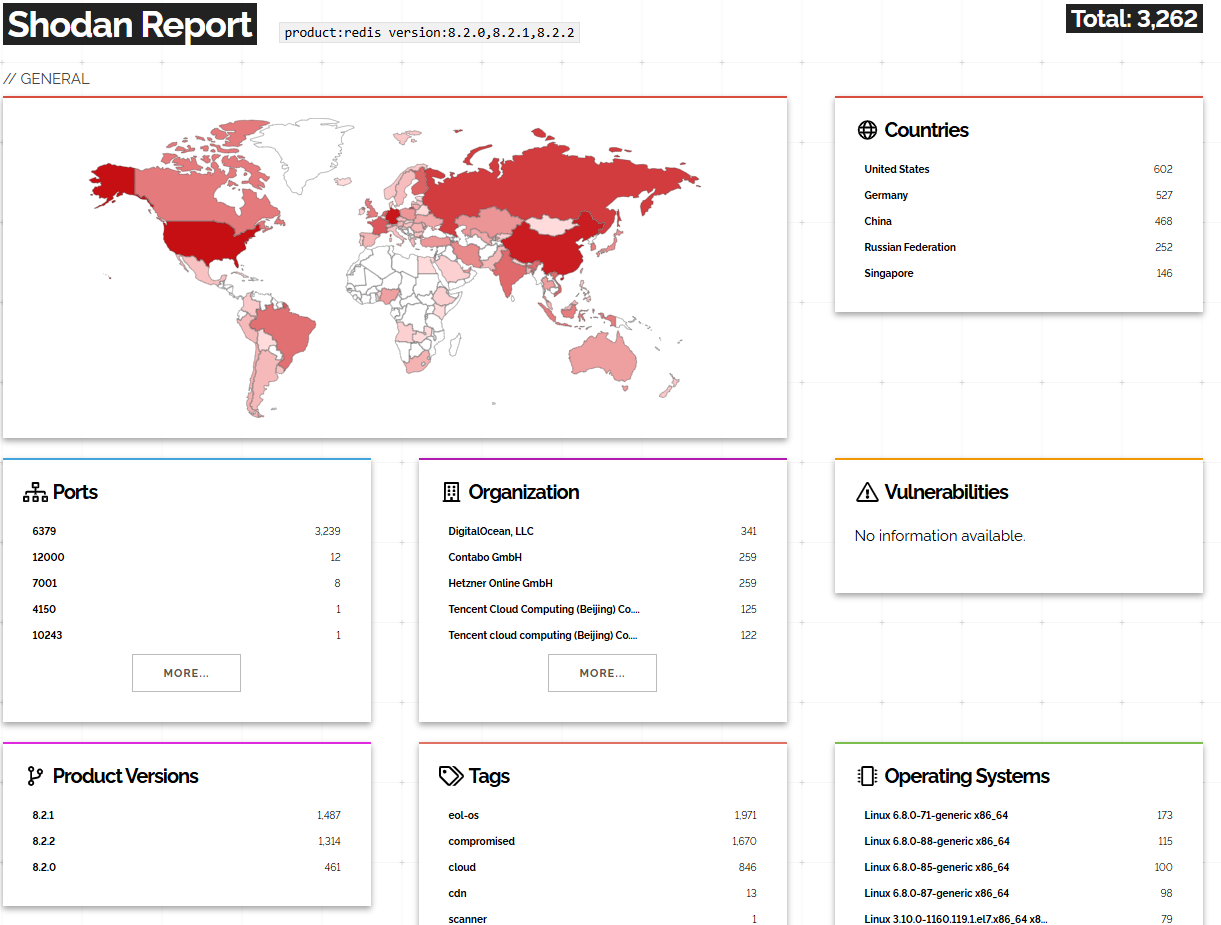Click the network icon beside Ports heading

click(x=34, y=491)
